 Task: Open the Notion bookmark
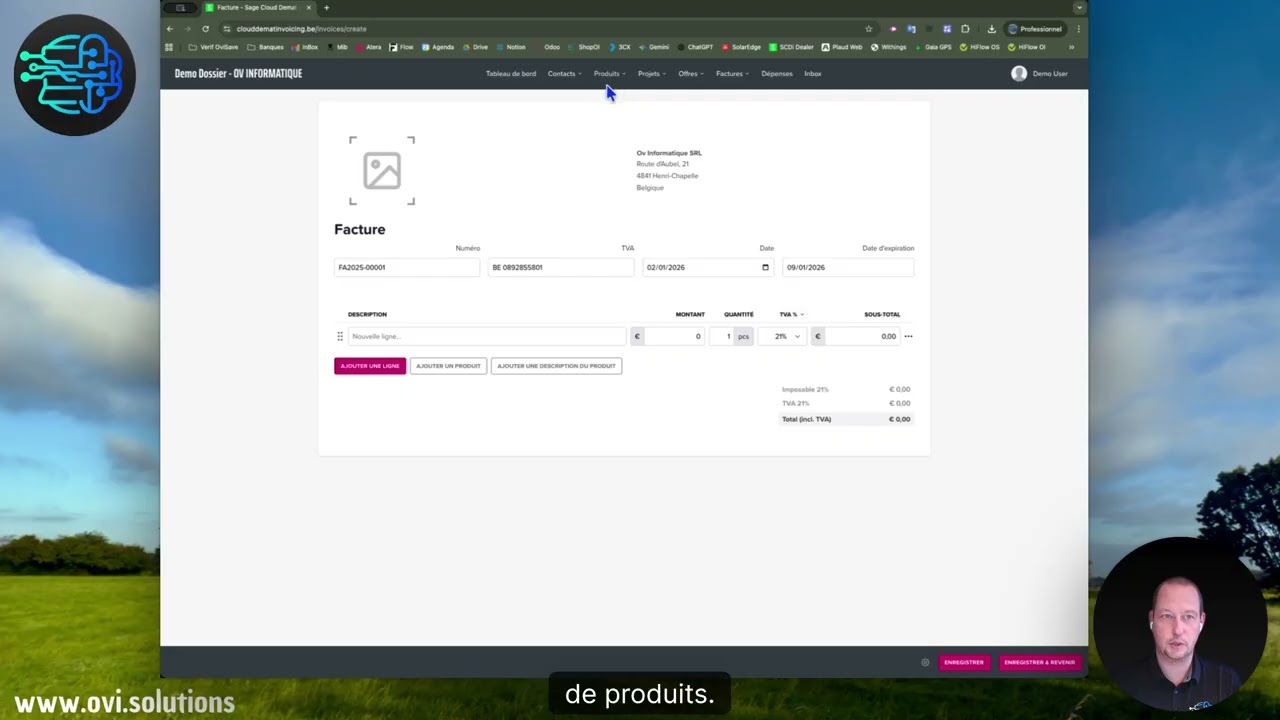click(x=510, y=47)
